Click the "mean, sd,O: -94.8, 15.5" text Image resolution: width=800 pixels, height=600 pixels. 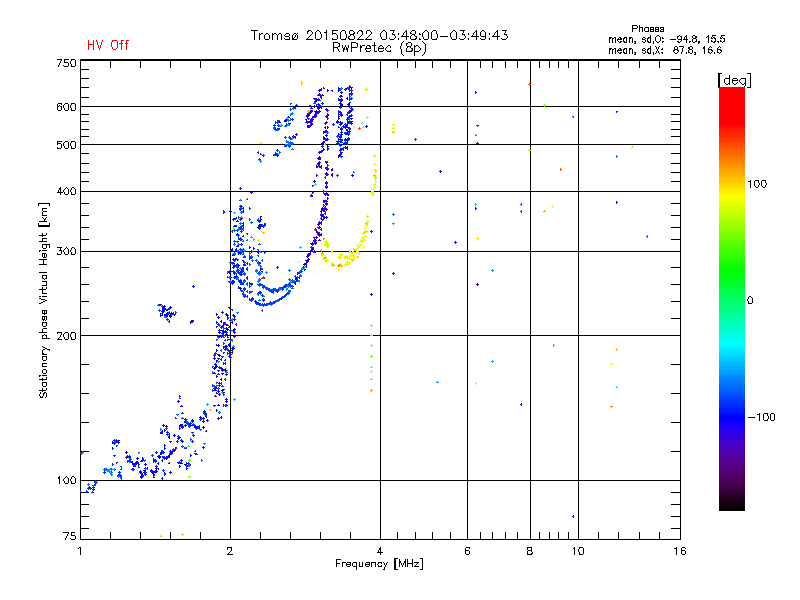666,39
